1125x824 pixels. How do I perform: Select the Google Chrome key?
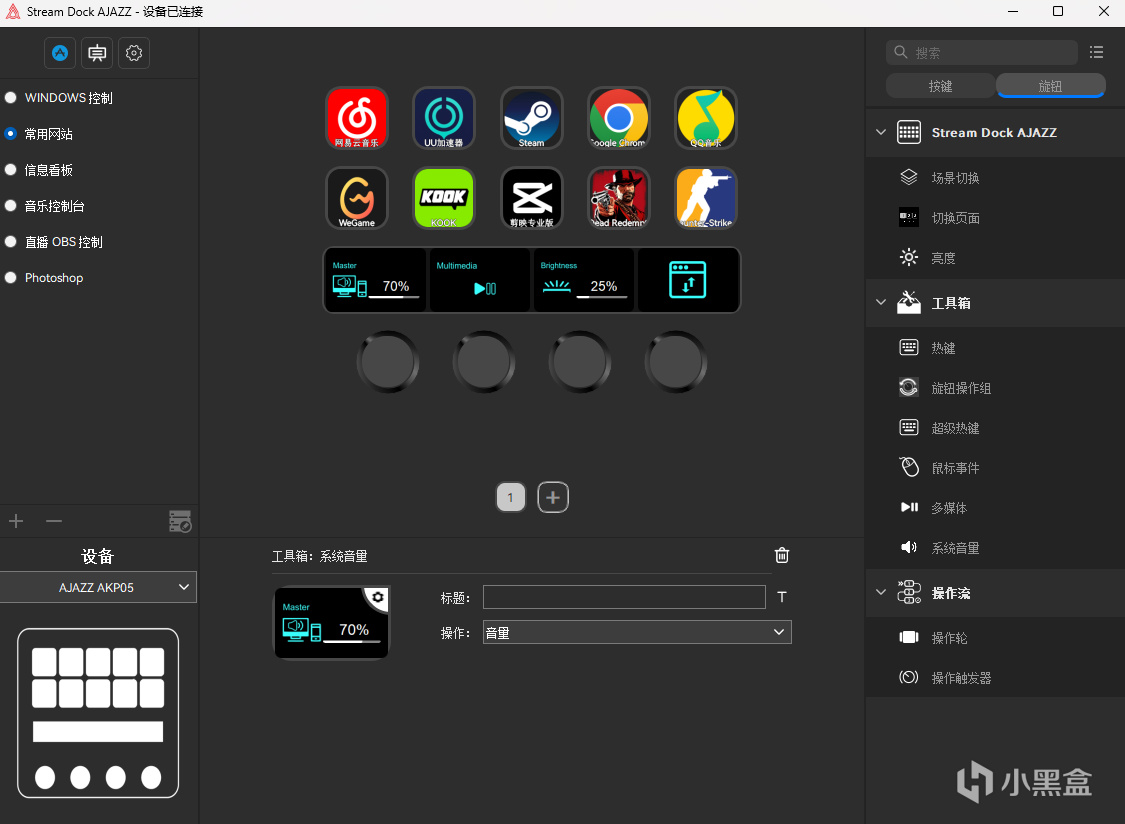pos(618,118)
